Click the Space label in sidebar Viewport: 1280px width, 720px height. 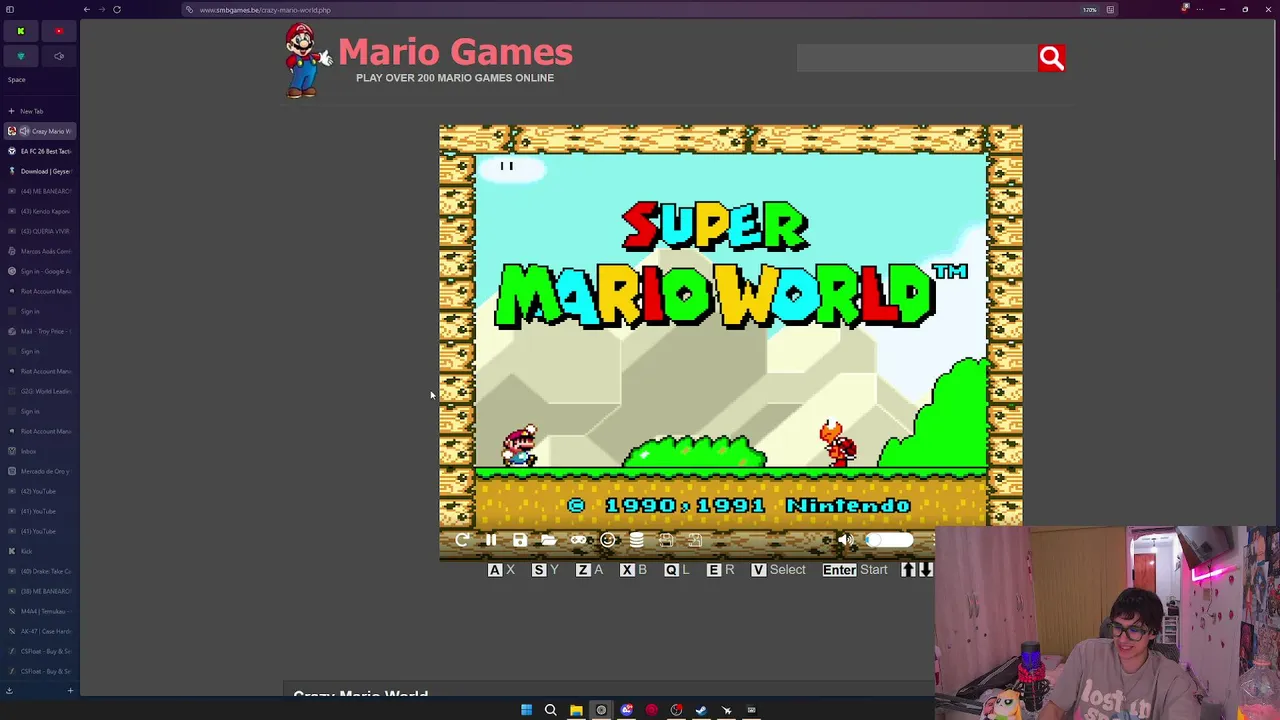pos(17,80)
